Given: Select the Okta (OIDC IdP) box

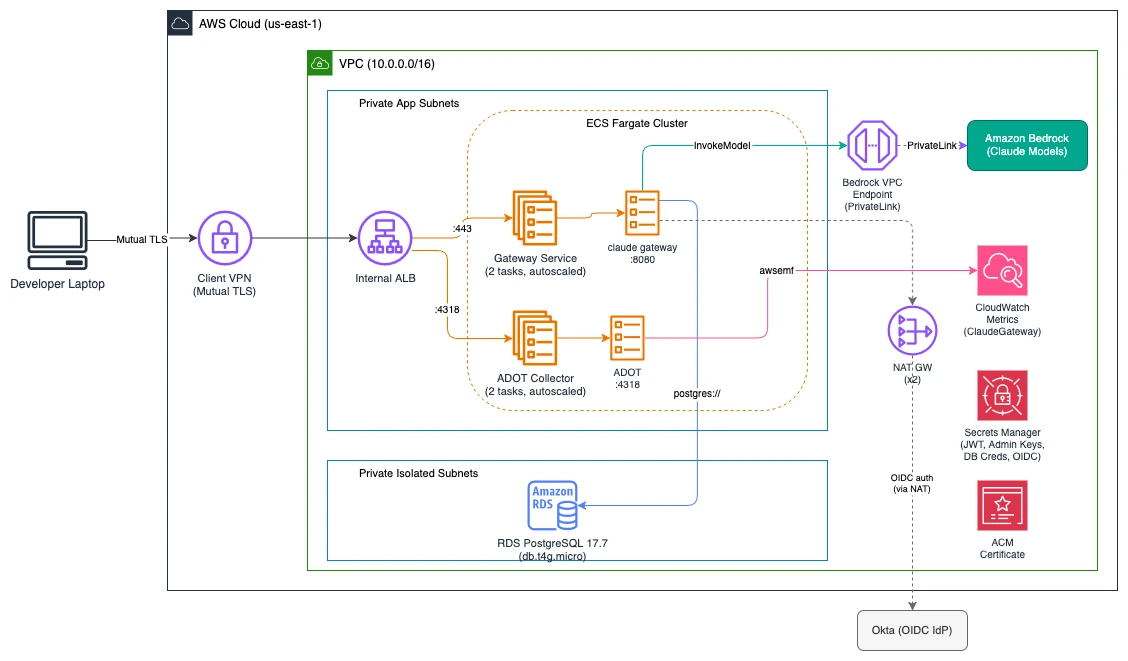Looking at the screenshot, I should point(911,630).
